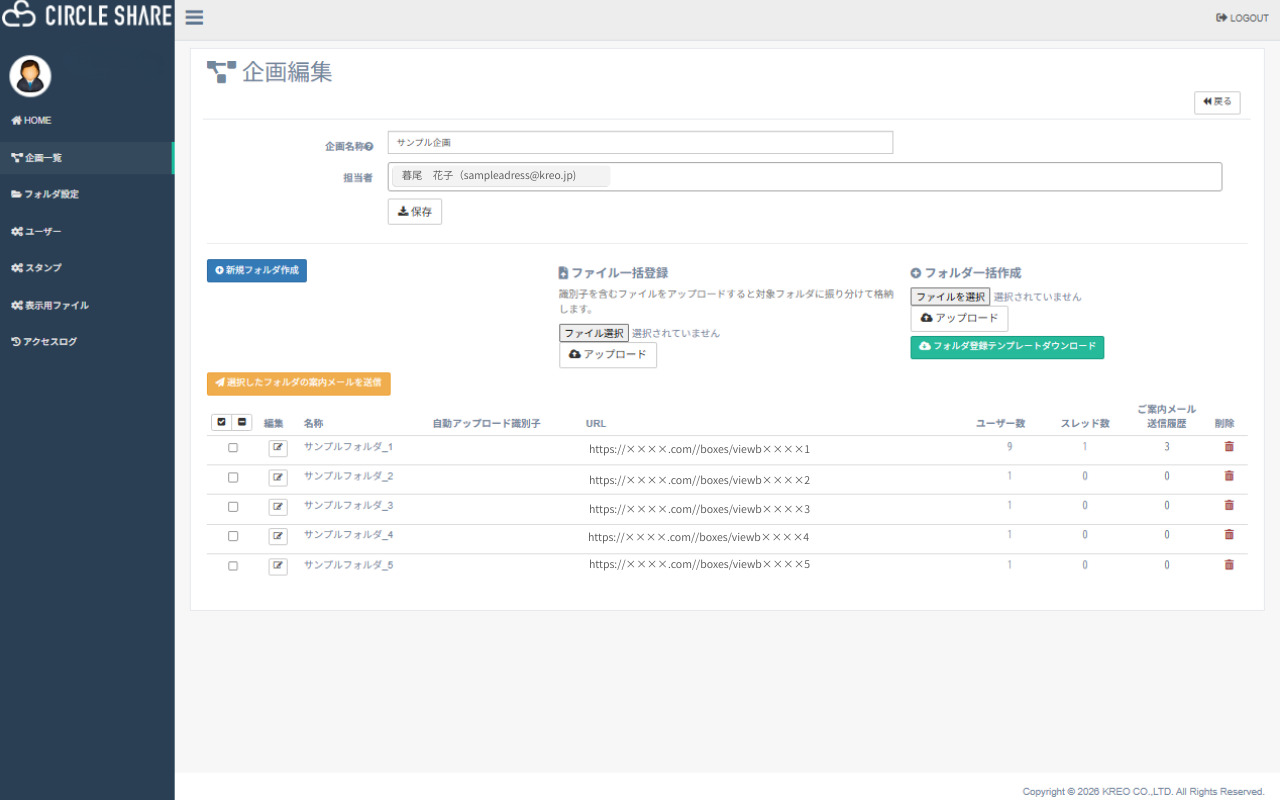Viewport: 1280px width, 800px height.
Task: Click the select-all checked box icon
Action: click(222, 423)
